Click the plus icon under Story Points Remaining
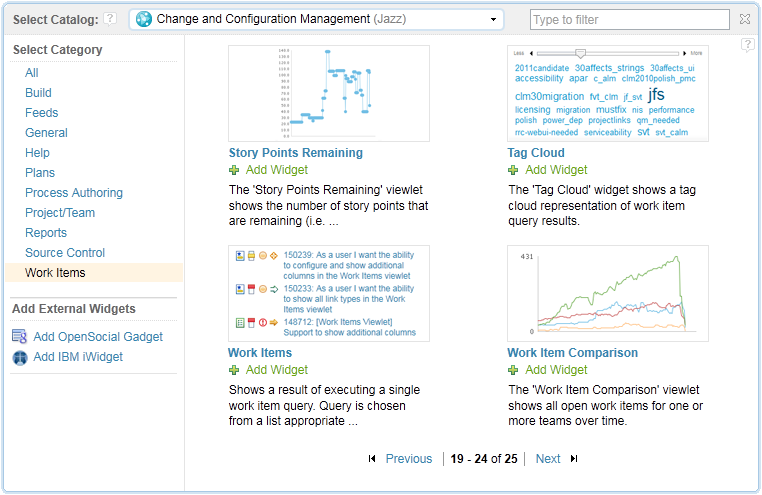This screenshot has height=495, width=762. pos(234,170)
